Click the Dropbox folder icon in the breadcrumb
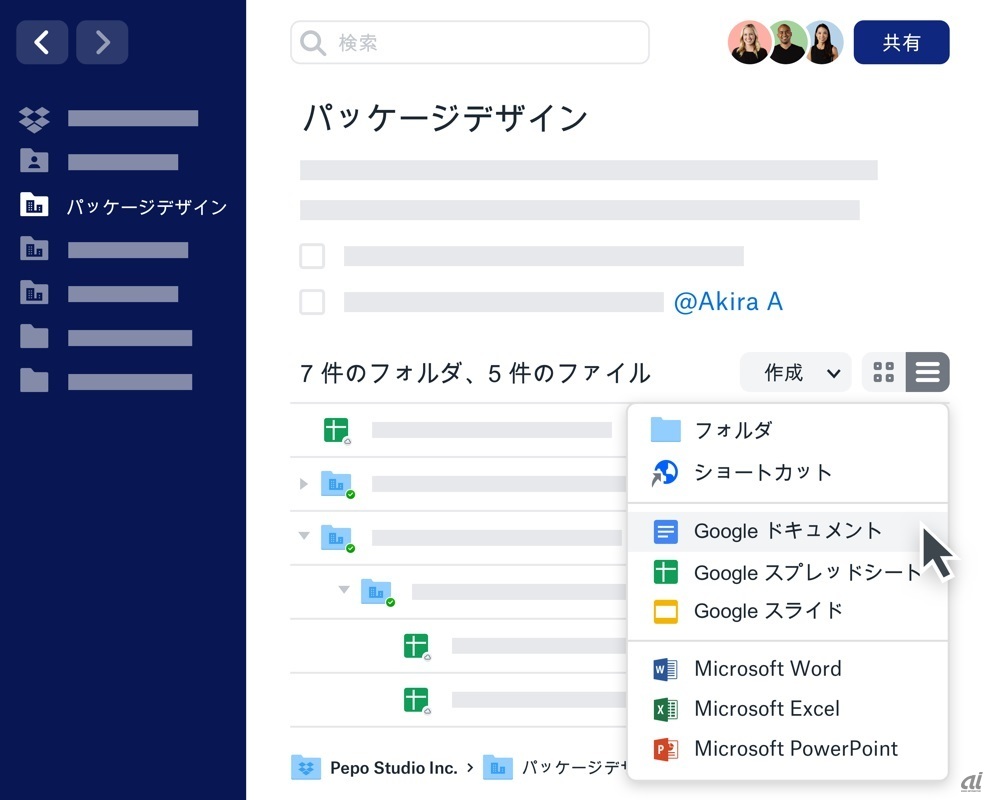Image resolution: width=990 pixels, height=800 pixels. [x=306, y=768]
